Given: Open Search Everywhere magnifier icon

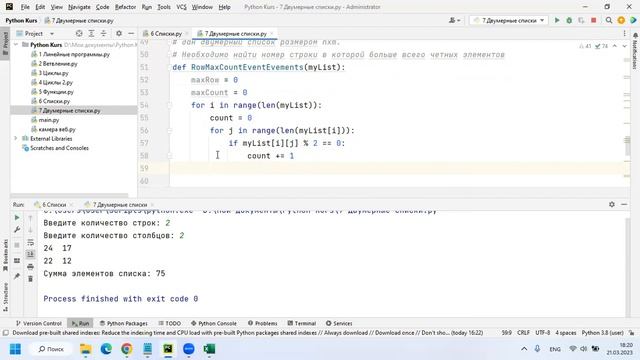Looking at the screenshot, I should [x=609, y=20].
